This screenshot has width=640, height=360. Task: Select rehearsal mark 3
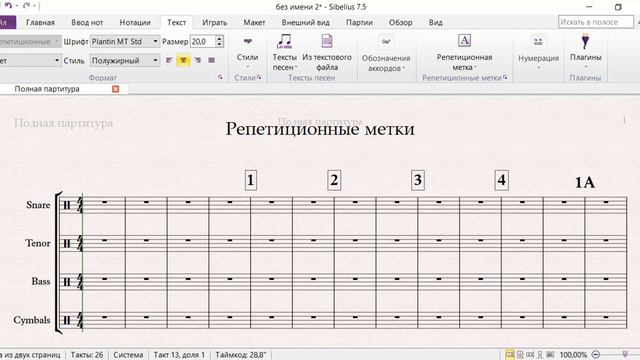coord(418,180)
